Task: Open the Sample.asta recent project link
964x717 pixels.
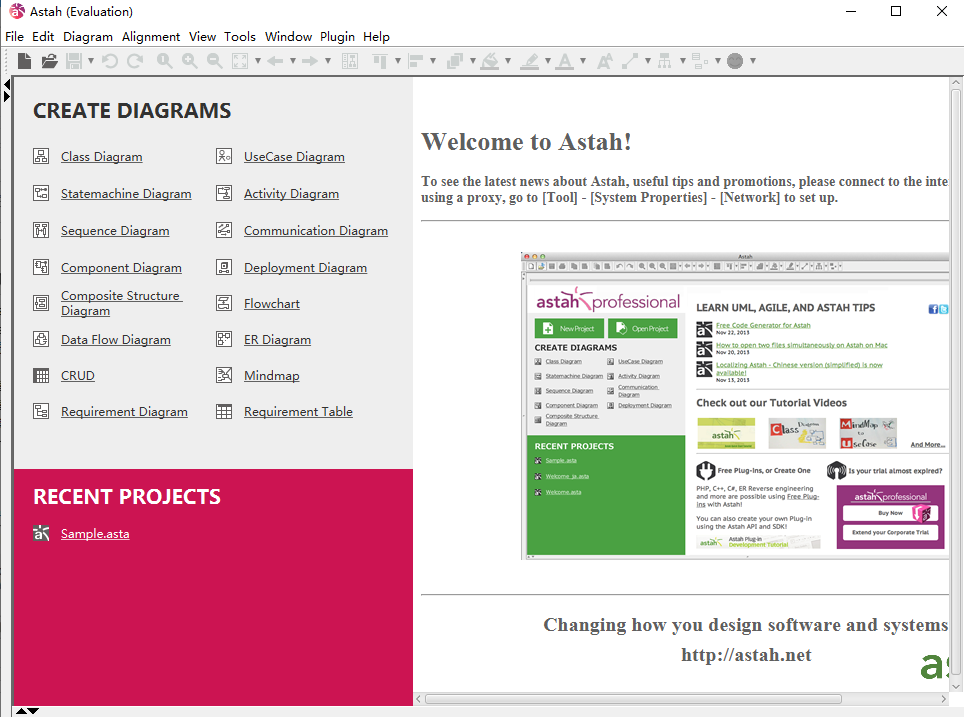Action: click(95, 534)
